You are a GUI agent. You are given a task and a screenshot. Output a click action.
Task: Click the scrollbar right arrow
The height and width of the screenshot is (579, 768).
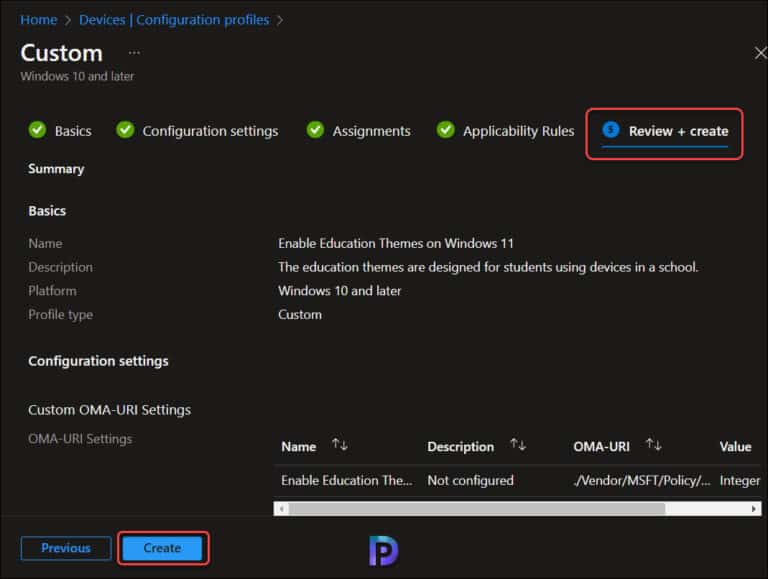pyautogui.click(x=754, y=508)
